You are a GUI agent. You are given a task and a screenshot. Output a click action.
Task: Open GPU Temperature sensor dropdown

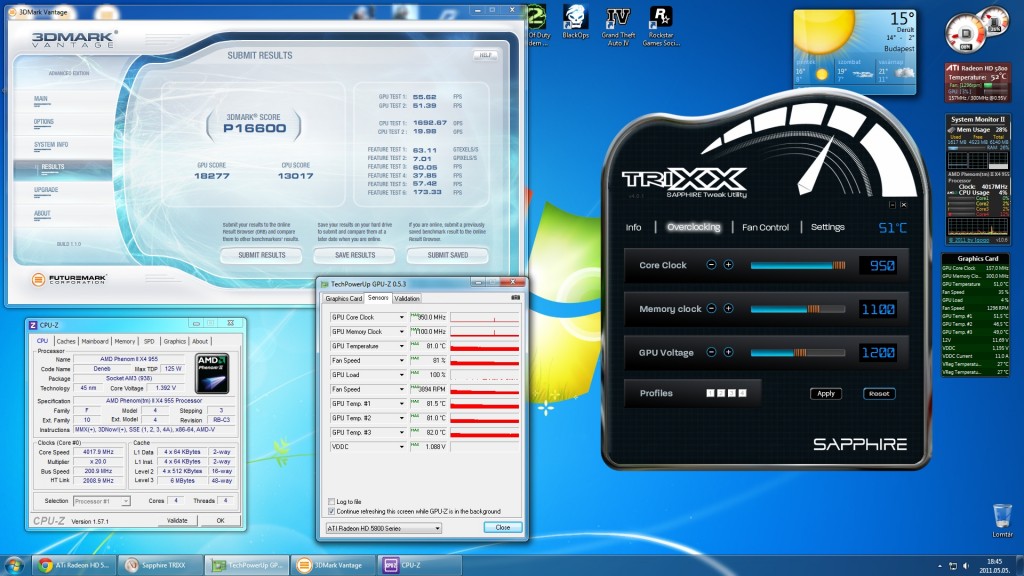[402, 346]
